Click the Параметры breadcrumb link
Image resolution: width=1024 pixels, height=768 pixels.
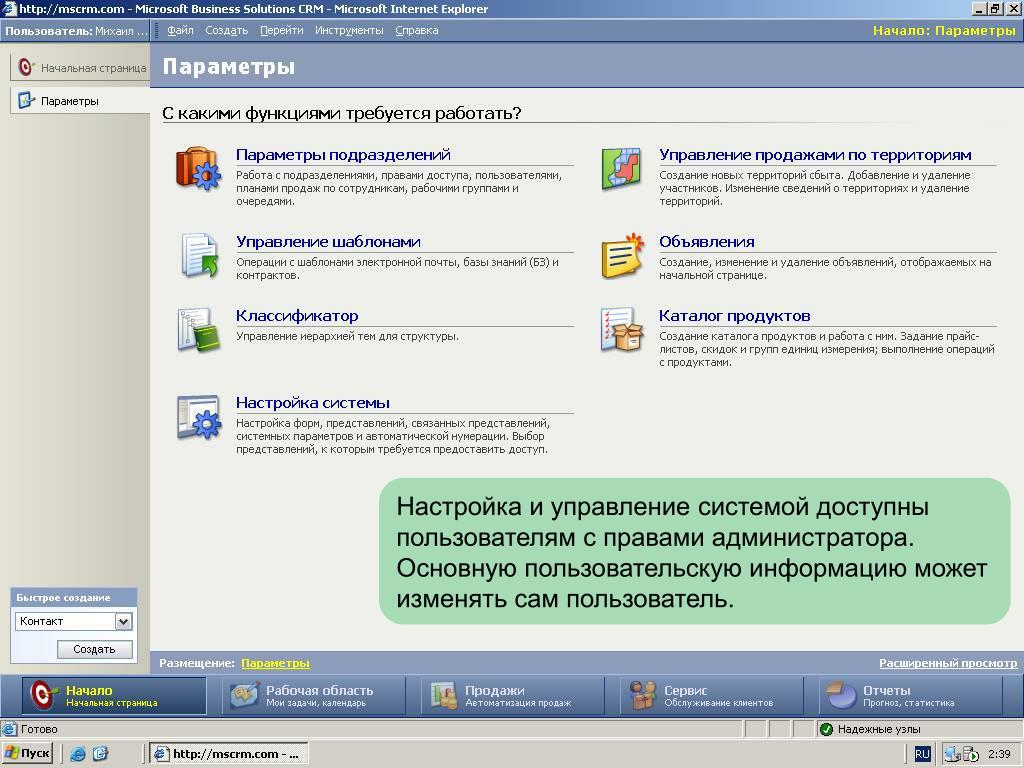276,663
